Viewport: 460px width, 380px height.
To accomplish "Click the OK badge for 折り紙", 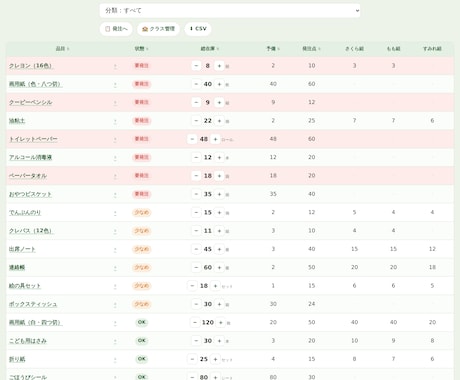I will (x=142, y=359).
